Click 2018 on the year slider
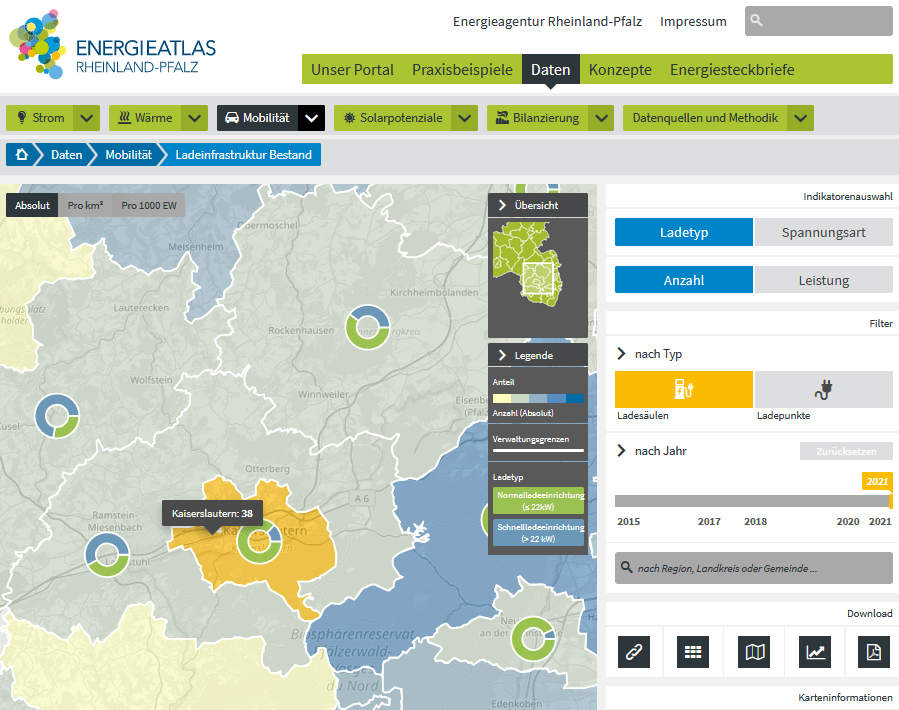 [x=755, y=521]
